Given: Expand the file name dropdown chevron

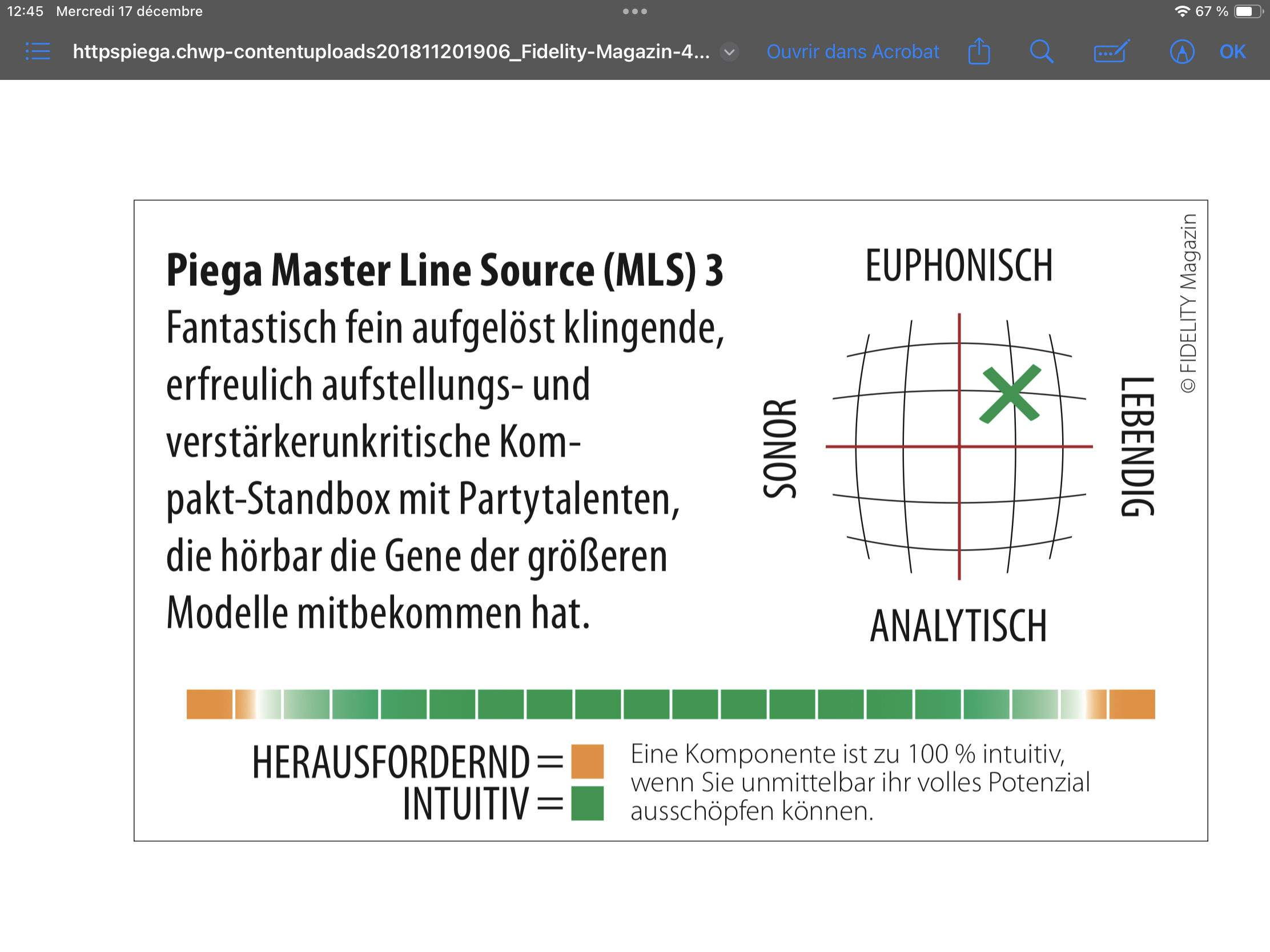Looking at the screenshot, I should (729, 52).
